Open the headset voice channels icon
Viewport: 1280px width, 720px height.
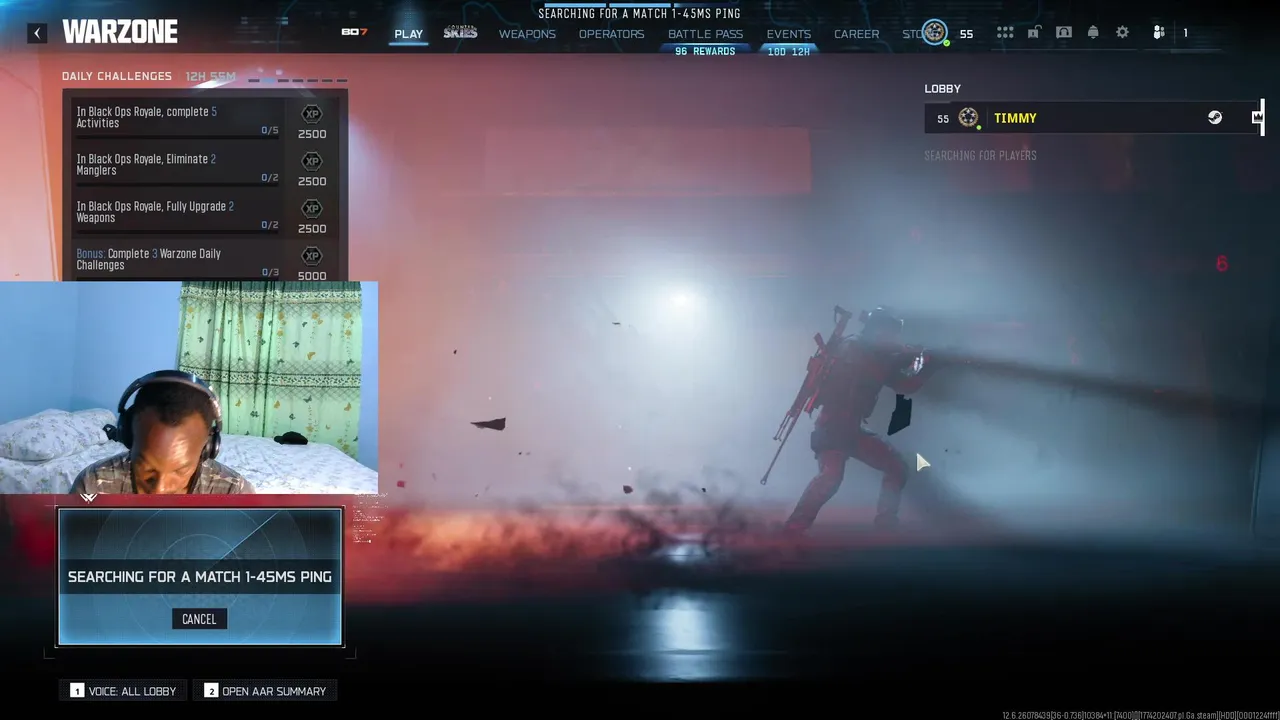point(1063,33)
